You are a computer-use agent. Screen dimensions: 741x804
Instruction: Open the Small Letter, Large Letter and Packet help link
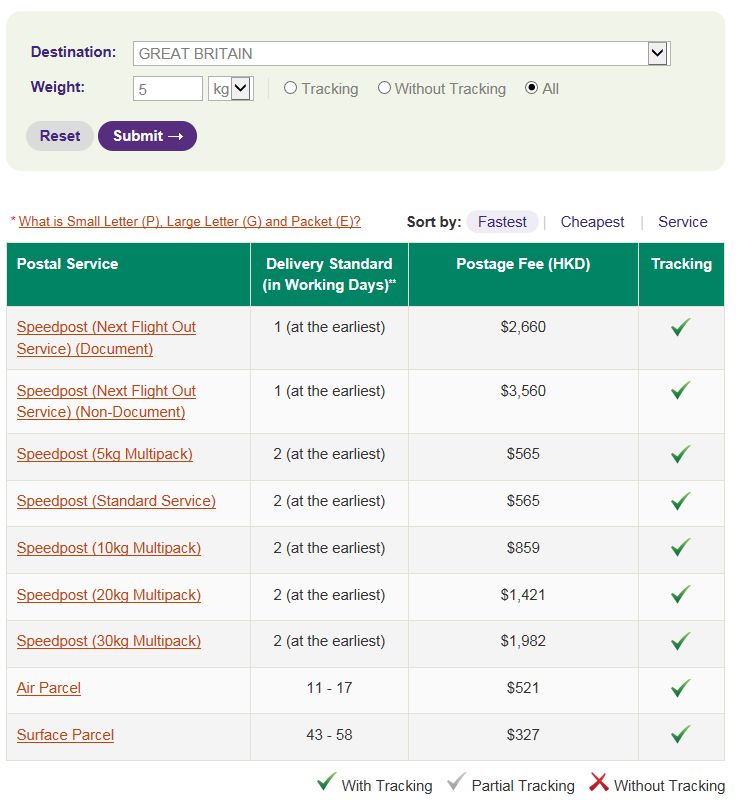tap(190, 222)
